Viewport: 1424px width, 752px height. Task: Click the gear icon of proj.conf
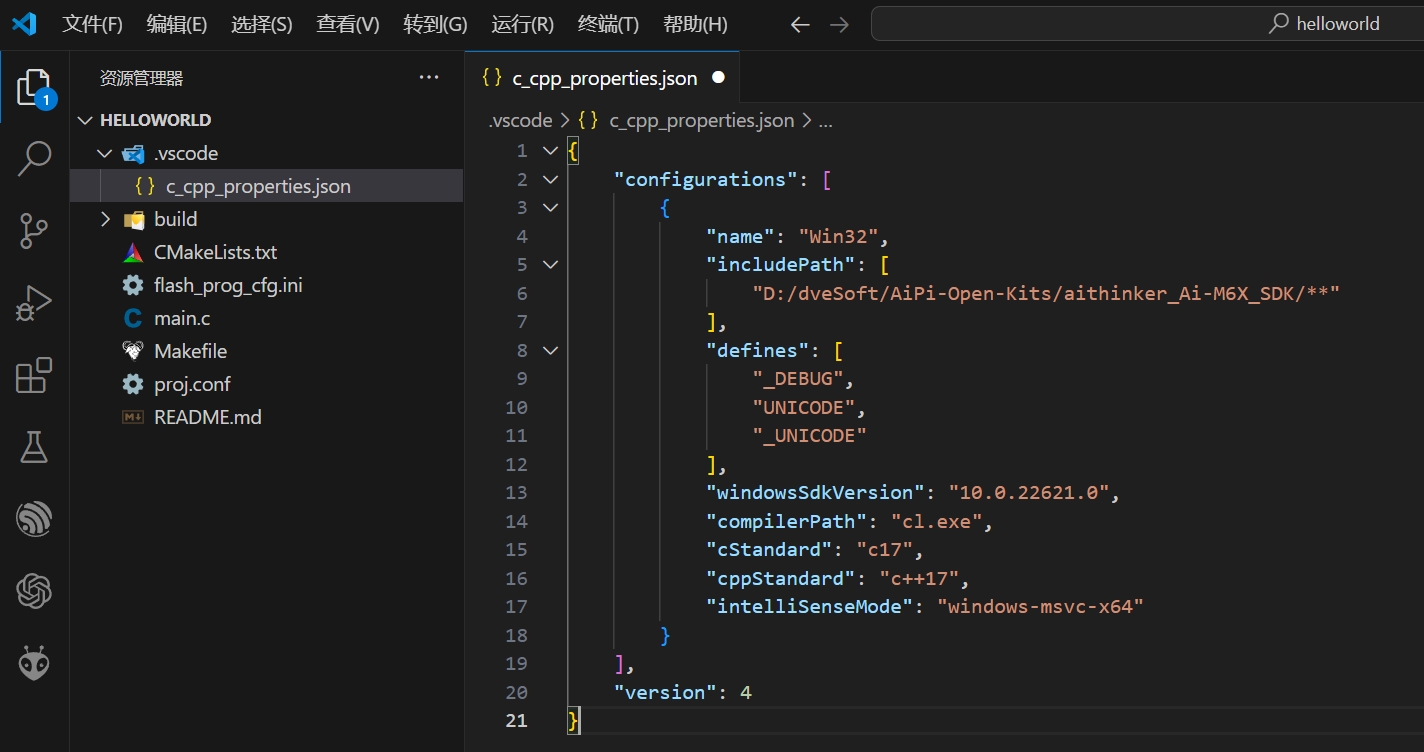click(x=133, y=384)
